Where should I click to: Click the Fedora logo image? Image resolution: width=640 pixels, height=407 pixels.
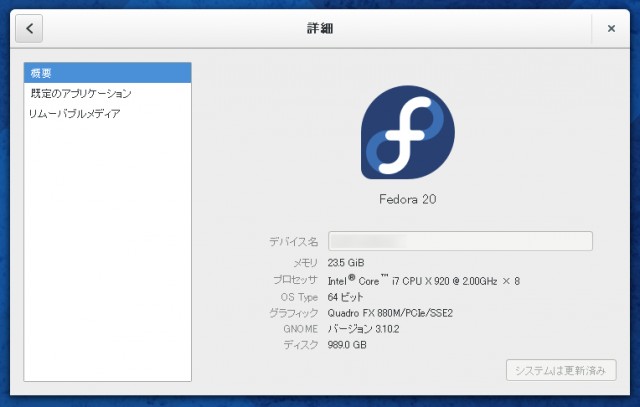tap(408, 132)
